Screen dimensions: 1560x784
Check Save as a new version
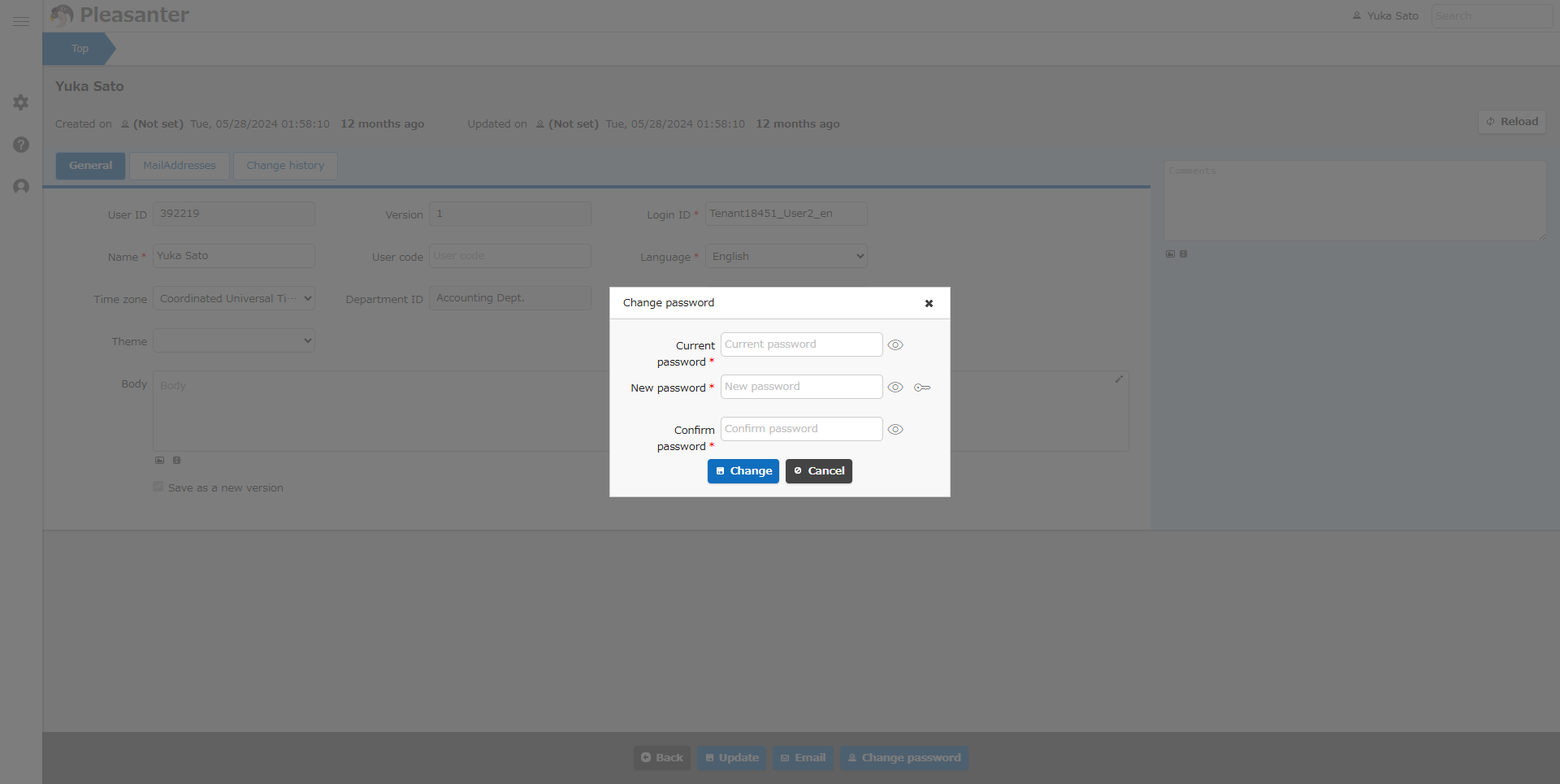click(158, 487)
